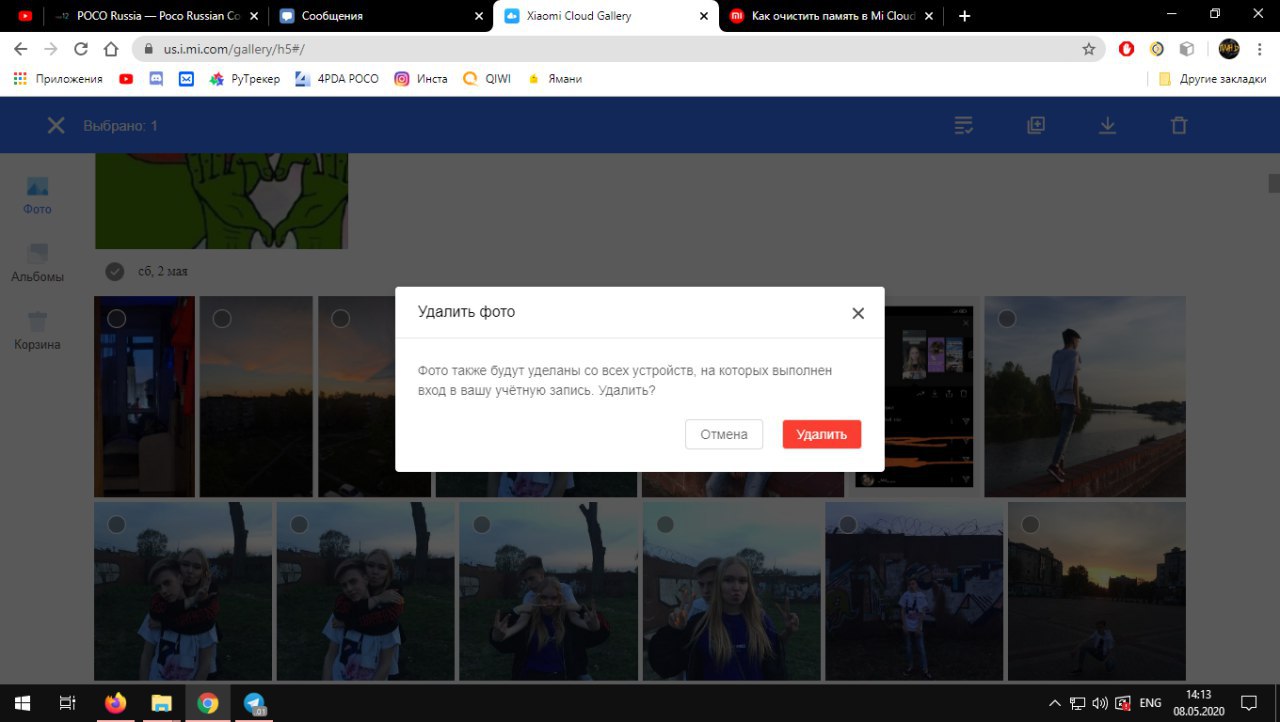Click the red Opera extension icon
This screenshot has width=1280, height=722.
point(1126,48)
